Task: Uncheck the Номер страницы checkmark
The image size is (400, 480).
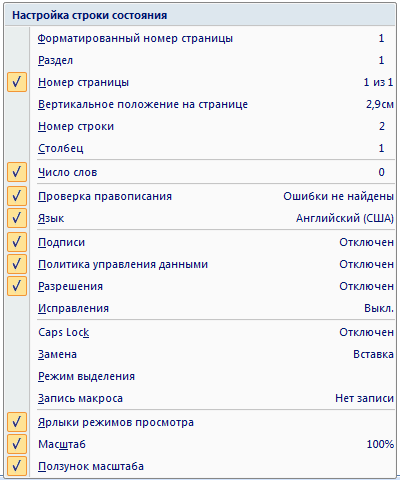Action: (x=17, y=82)
